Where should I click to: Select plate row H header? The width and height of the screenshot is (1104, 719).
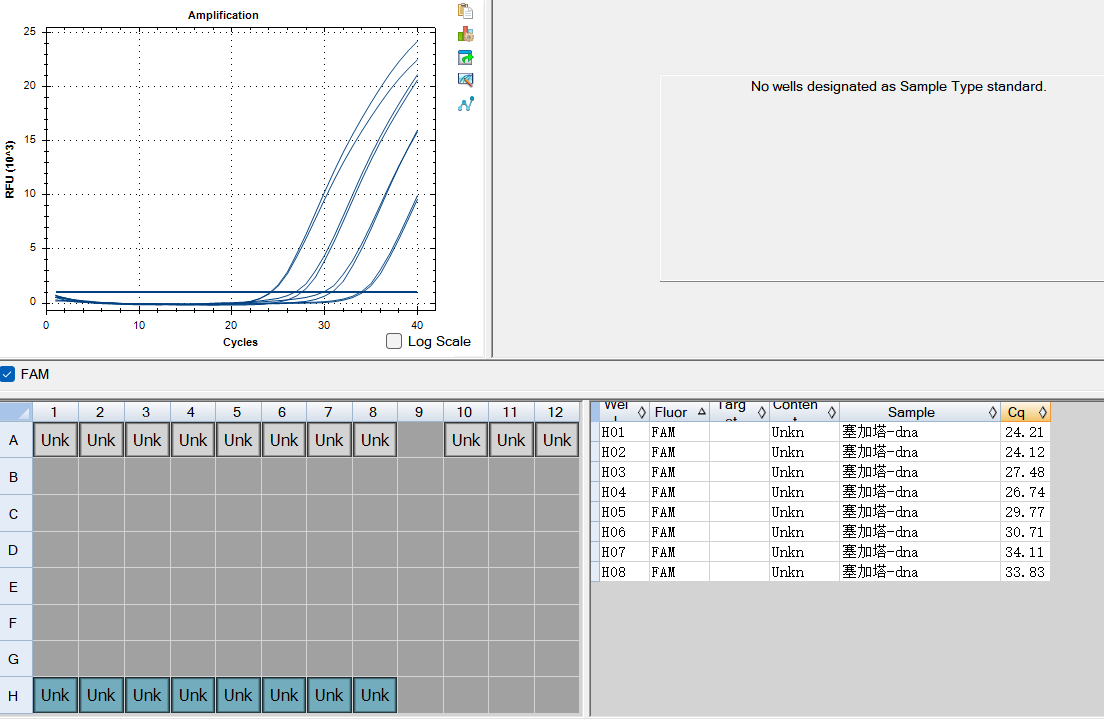[13, 696]
